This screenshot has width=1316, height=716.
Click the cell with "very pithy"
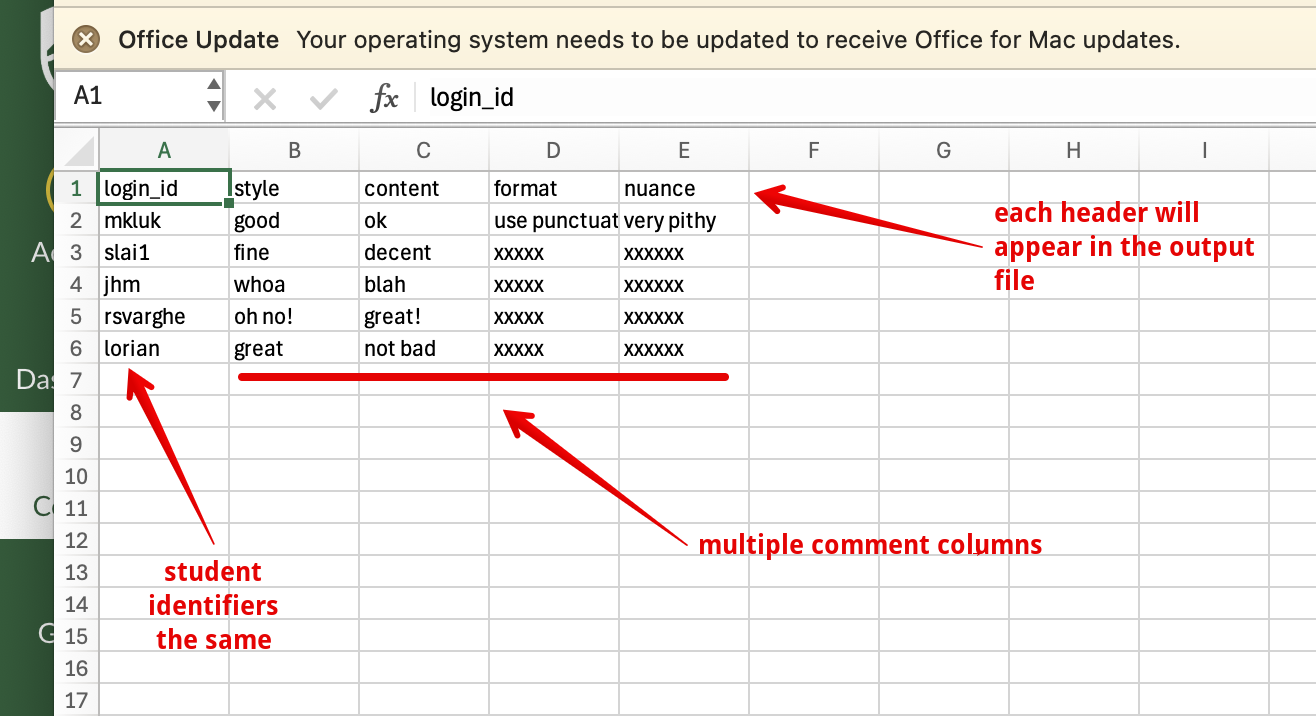pos(684,221)
